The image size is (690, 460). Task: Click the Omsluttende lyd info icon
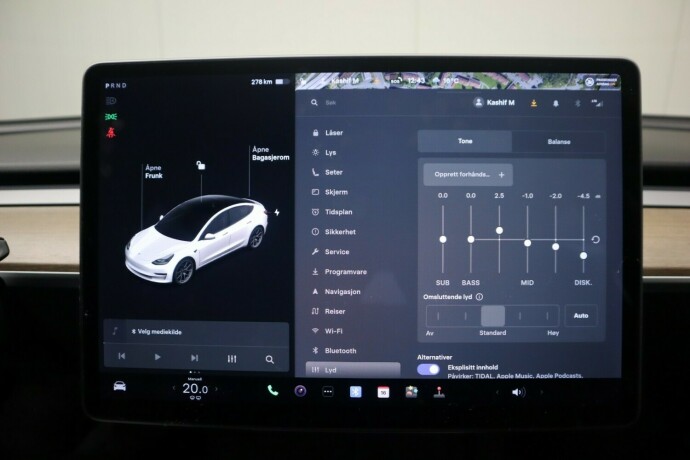[479, 297]
